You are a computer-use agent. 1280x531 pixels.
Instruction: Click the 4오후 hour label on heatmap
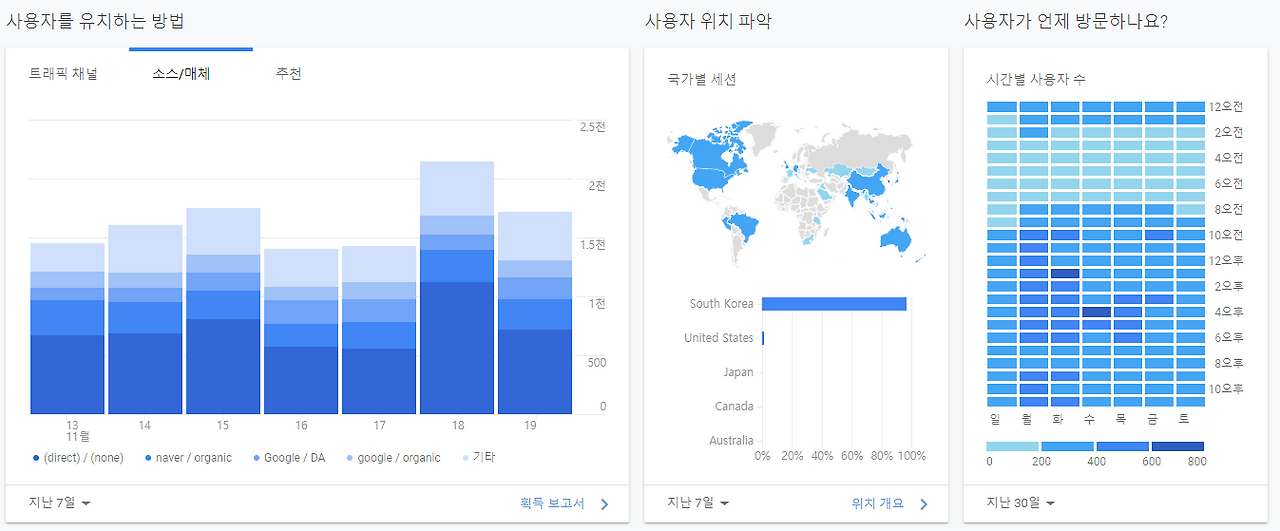(x=1229, y=312)
